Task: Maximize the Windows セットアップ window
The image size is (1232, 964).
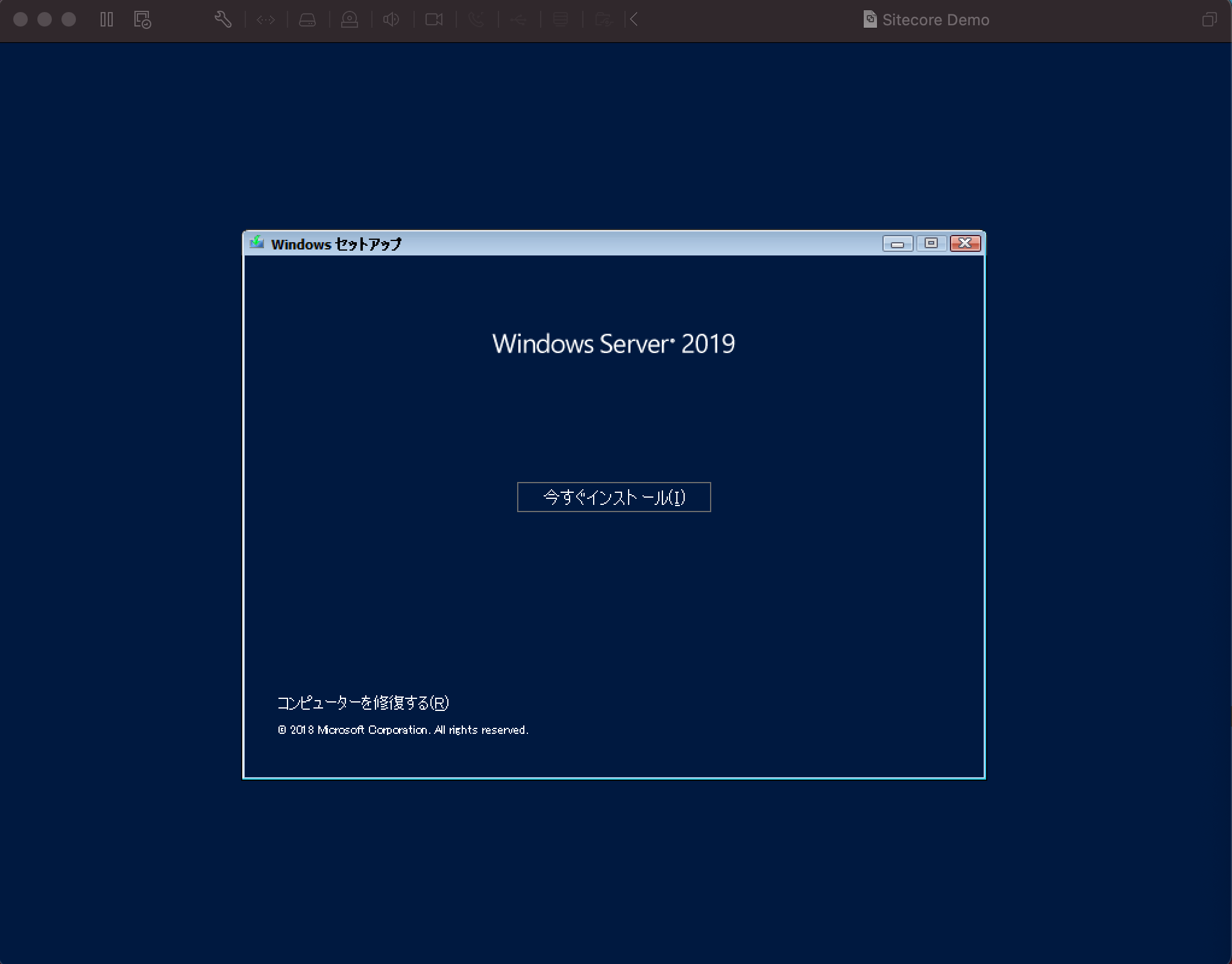Action: pyautogui.click(x=931, y=243)
